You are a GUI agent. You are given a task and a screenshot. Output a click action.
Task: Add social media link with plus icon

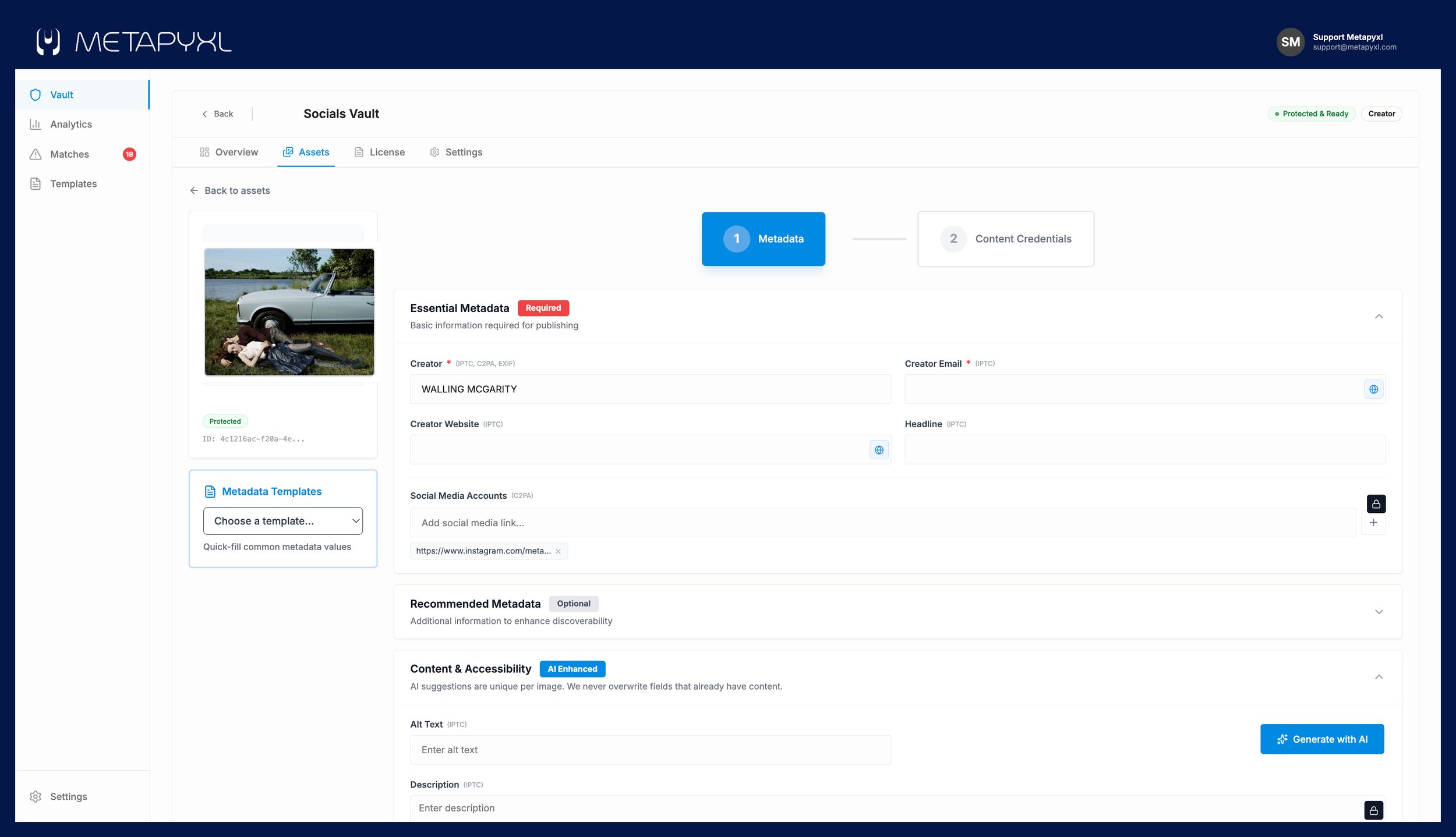pos(1373,523)
